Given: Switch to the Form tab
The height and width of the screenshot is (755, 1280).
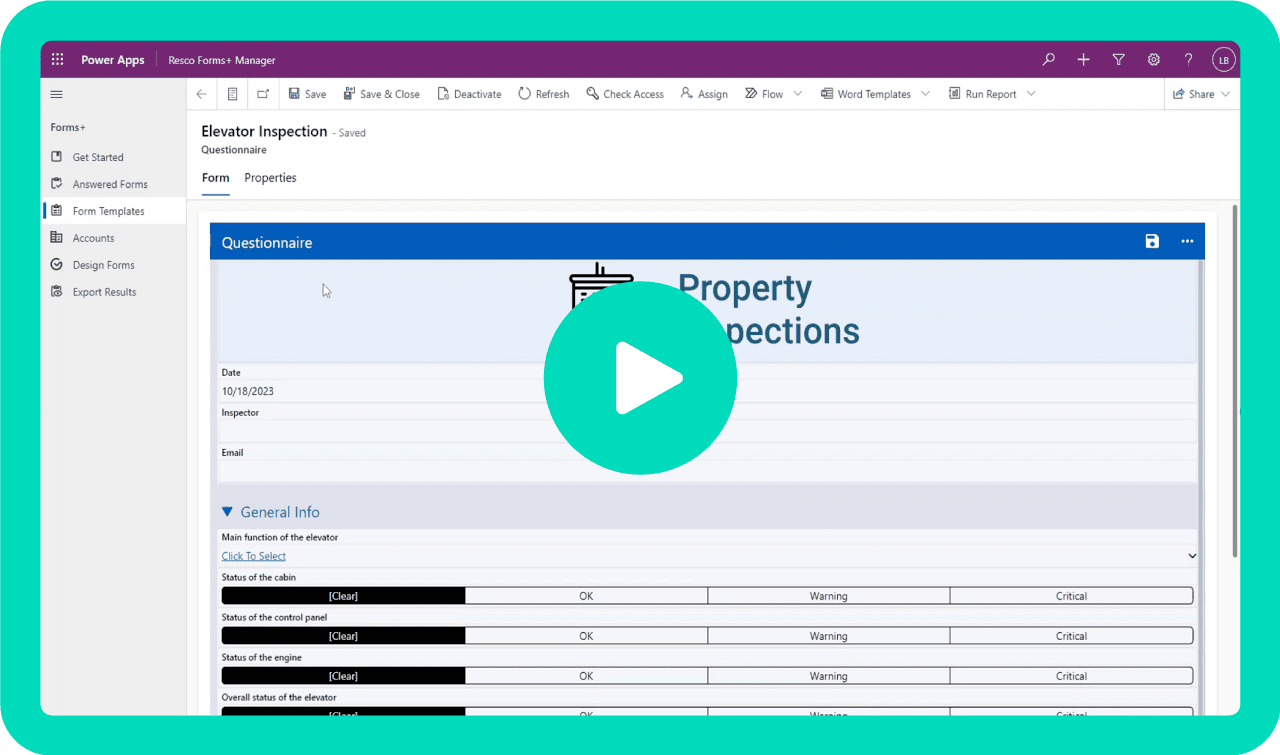Looking at the screenshot, I should 215,178.
